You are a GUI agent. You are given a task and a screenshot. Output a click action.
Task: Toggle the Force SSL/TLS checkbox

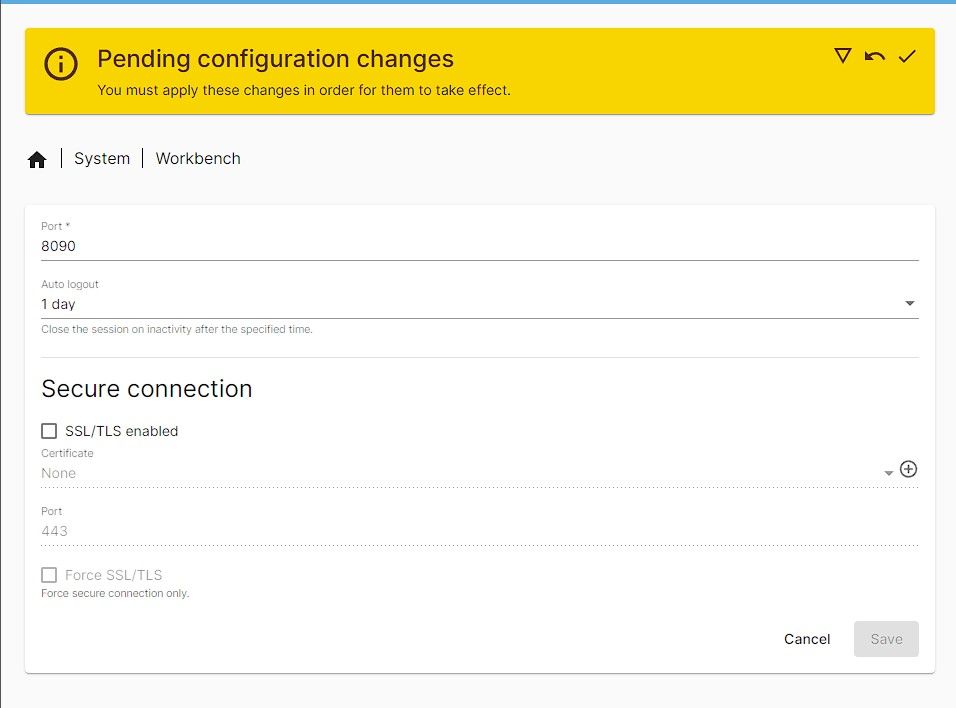click(49, 574)
